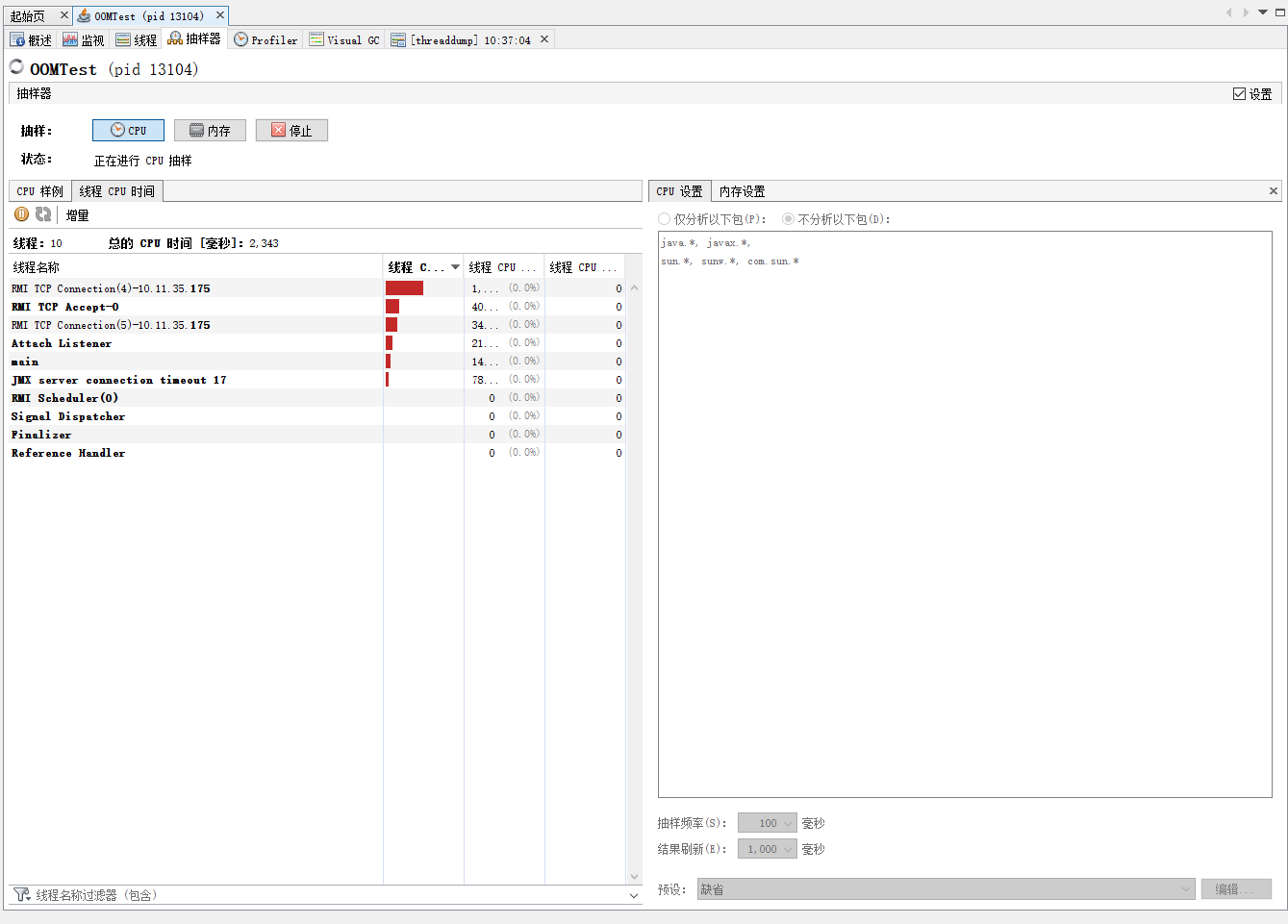The width and height of the screenshot is (1288, 924).
Task: Stop sampling with the 停止 button
Action: [291, 130]
